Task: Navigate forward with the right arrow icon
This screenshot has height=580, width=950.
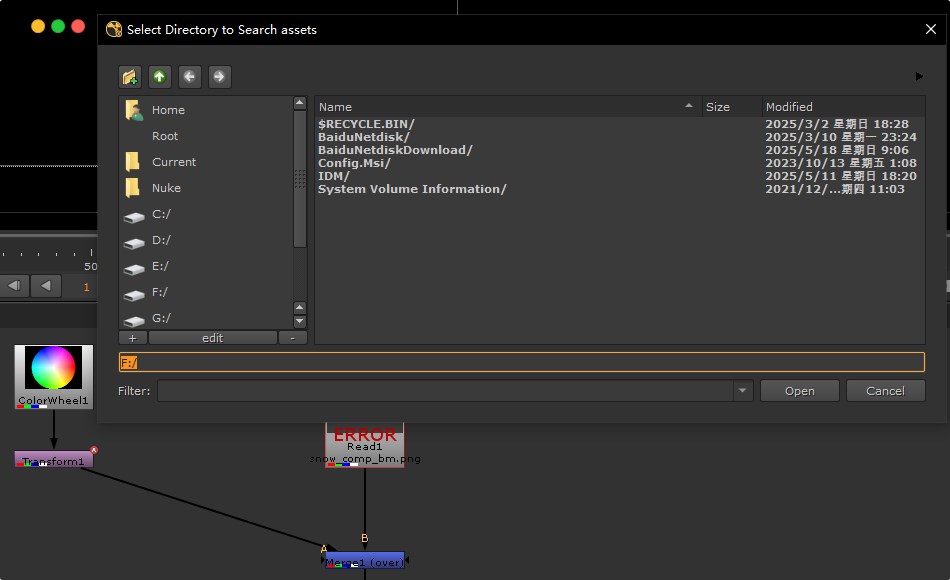Action: tap(219, 77)
